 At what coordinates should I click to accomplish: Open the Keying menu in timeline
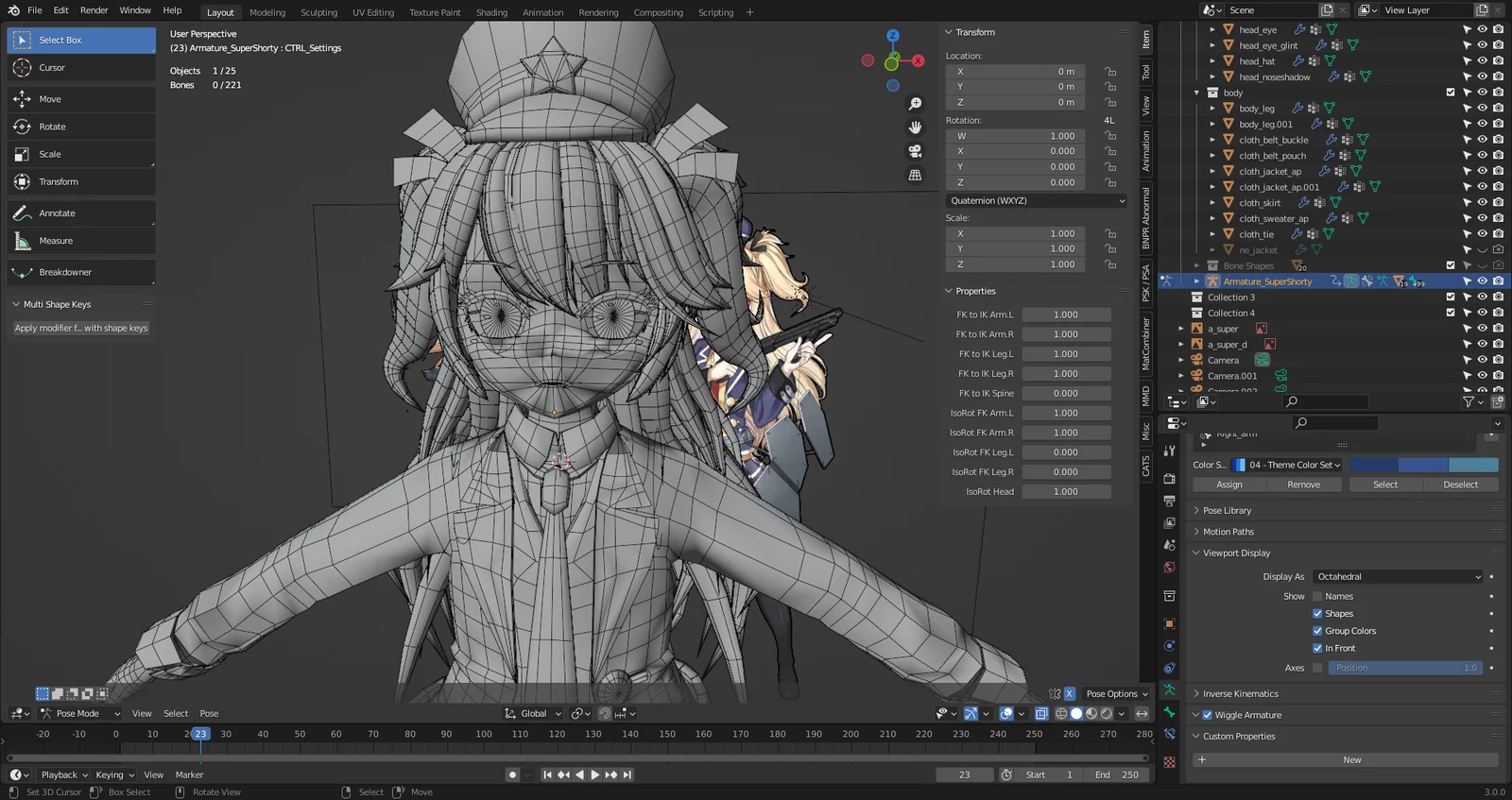coord(114,774)
